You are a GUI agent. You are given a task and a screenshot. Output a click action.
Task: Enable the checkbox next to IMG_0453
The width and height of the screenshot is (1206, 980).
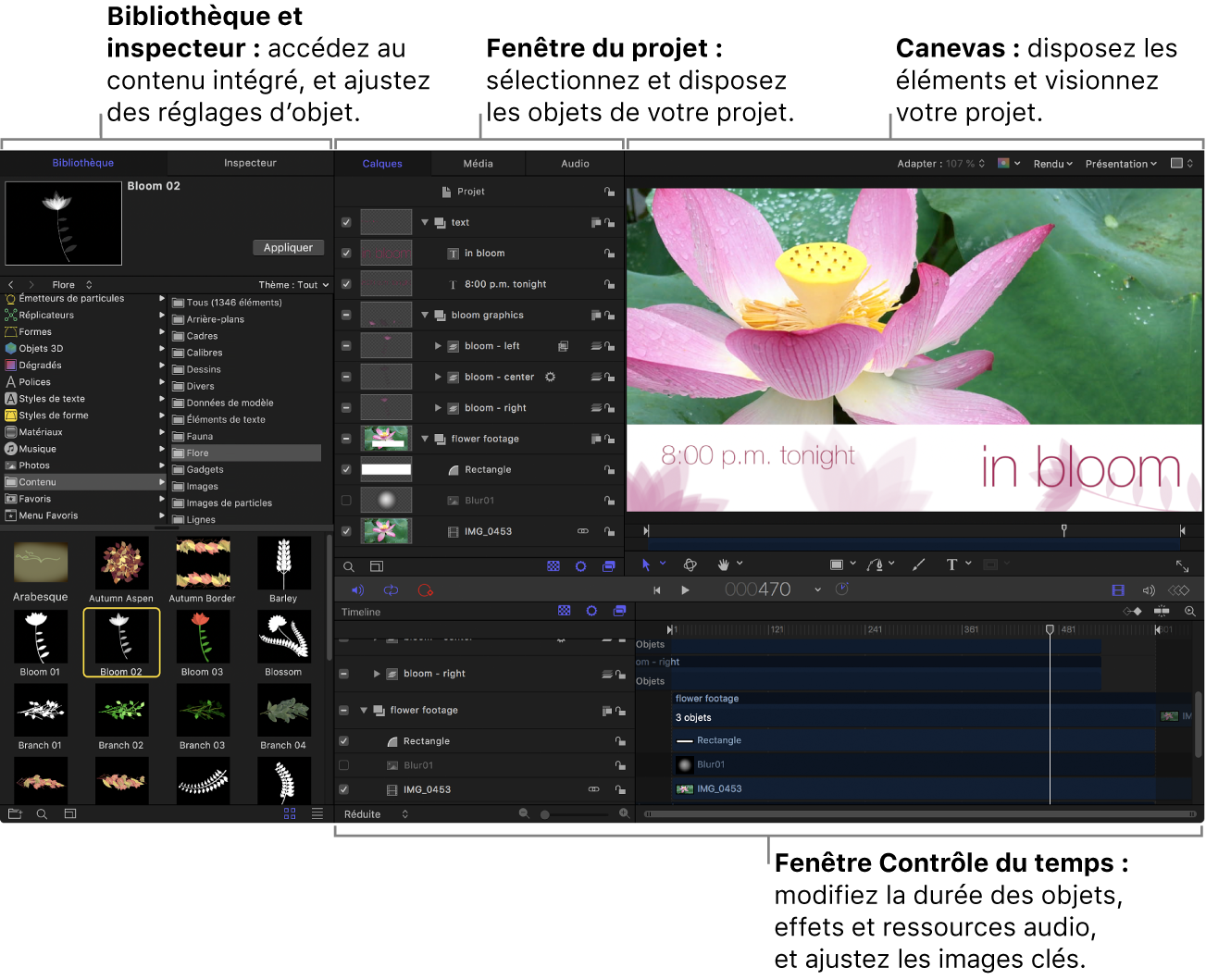click(345, 531)
